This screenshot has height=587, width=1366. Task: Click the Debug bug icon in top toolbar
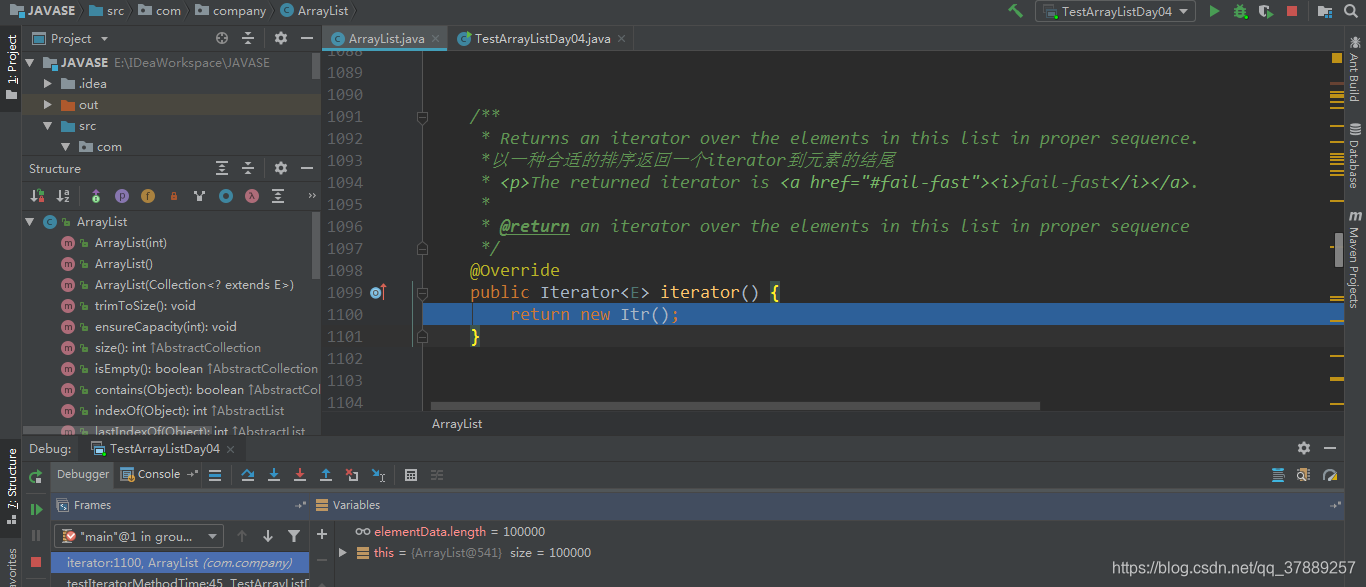tap(1240, 11)
